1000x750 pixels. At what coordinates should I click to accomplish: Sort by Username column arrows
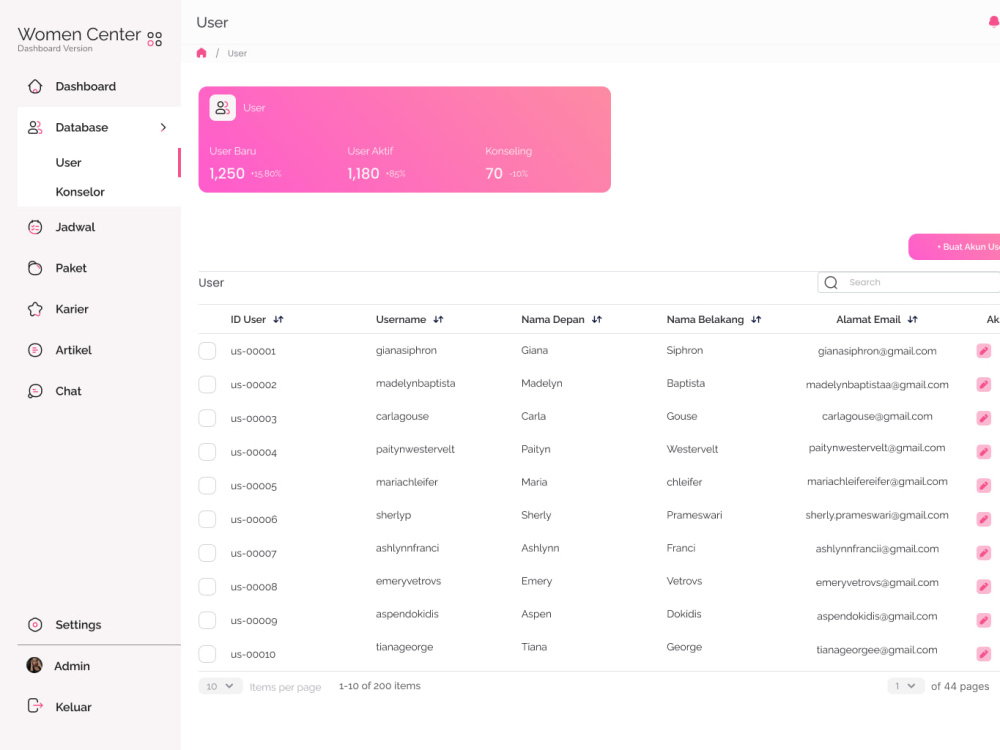click(x=438, y=320)
